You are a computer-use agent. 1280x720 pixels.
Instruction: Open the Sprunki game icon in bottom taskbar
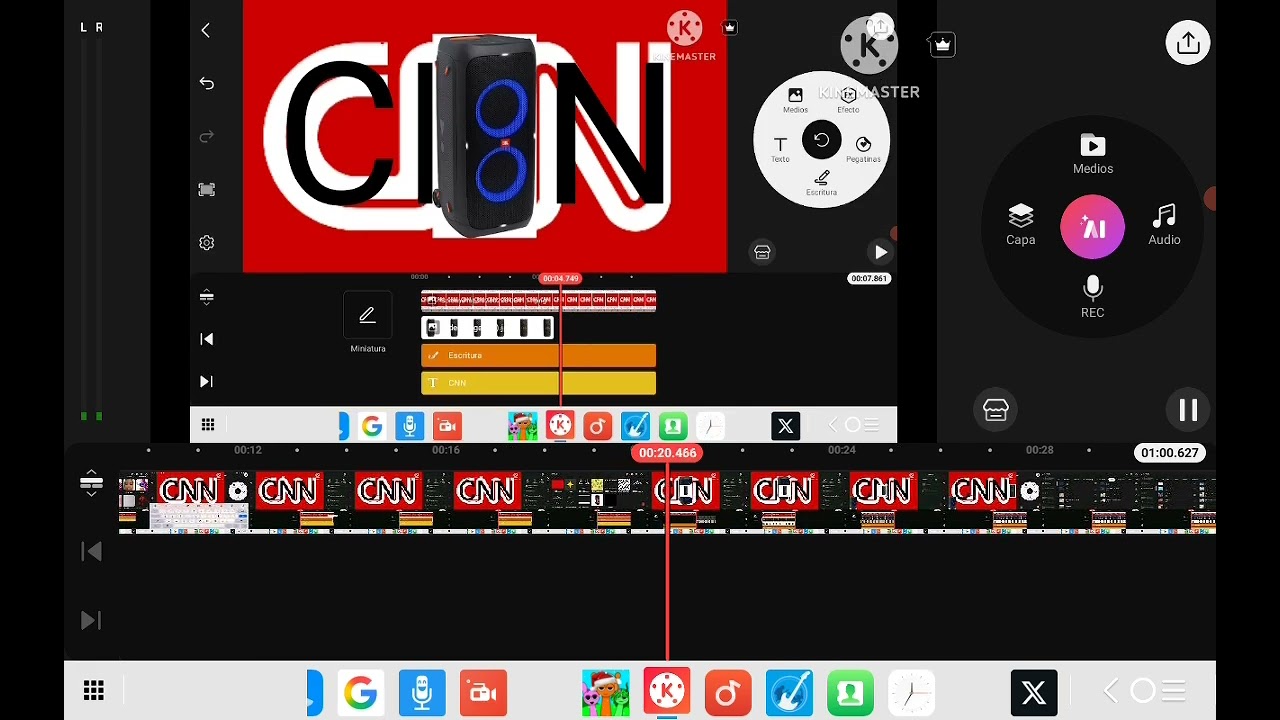[x=606, y=692]
